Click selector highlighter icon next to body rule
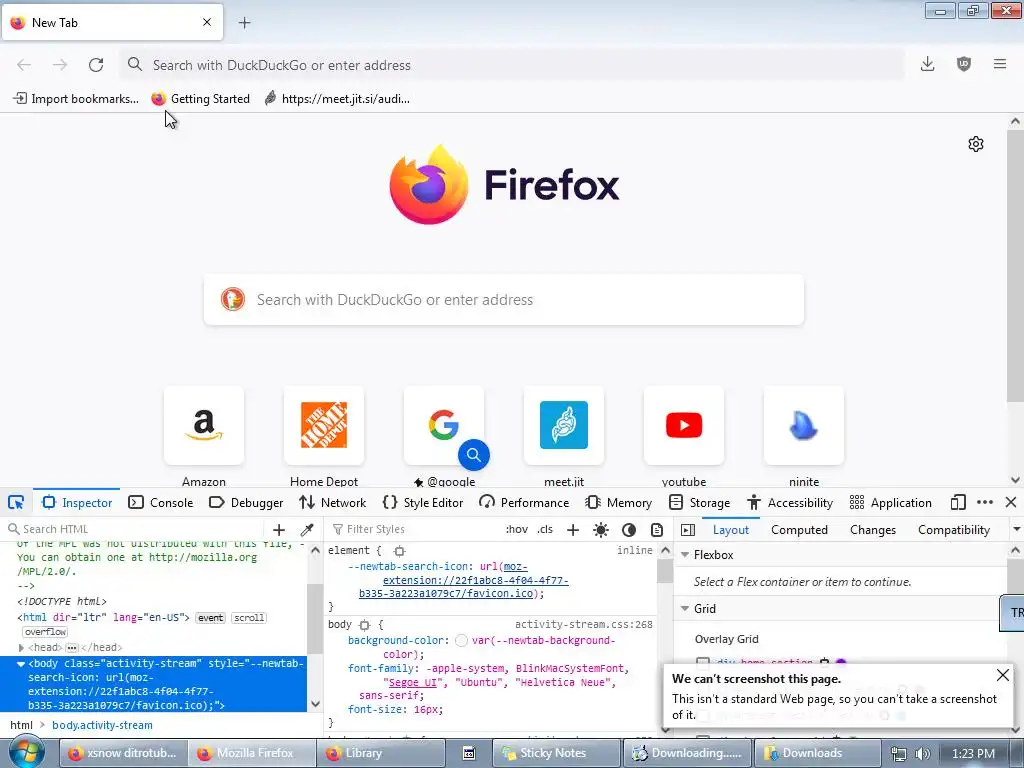 [x=364, y=625]
